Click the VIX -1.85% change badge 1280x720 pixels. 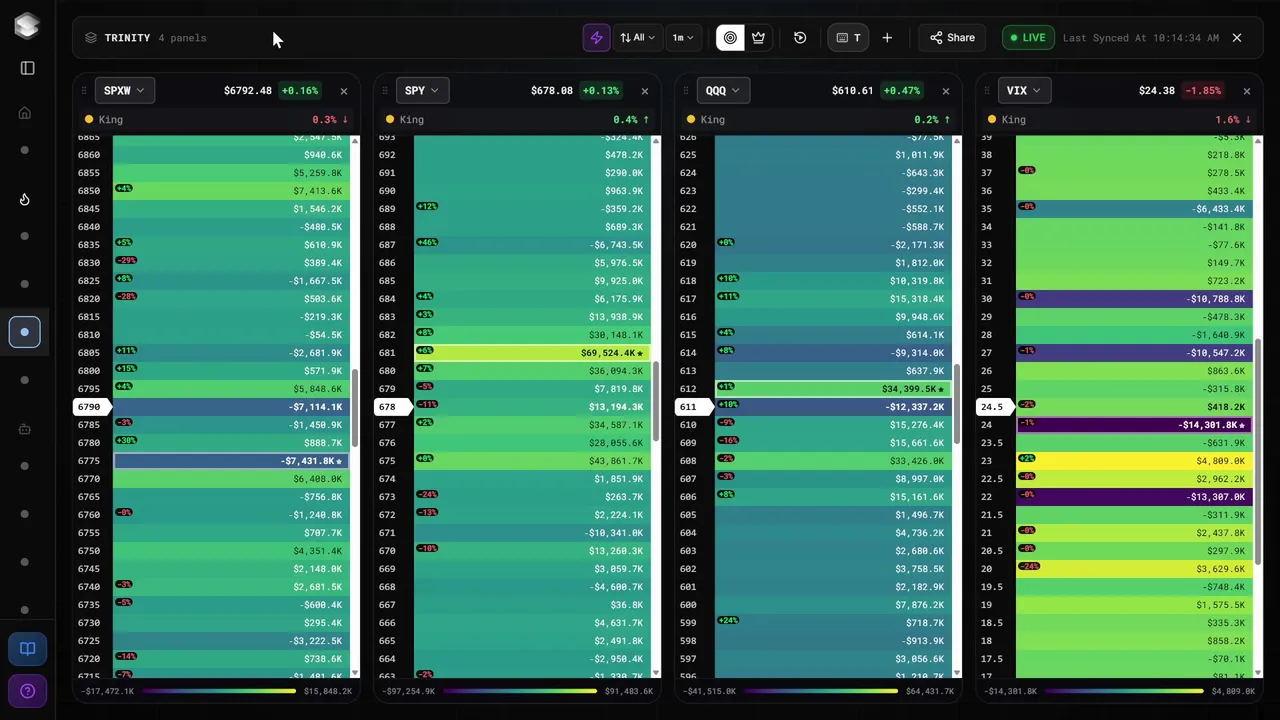(x=1203, y=90)
